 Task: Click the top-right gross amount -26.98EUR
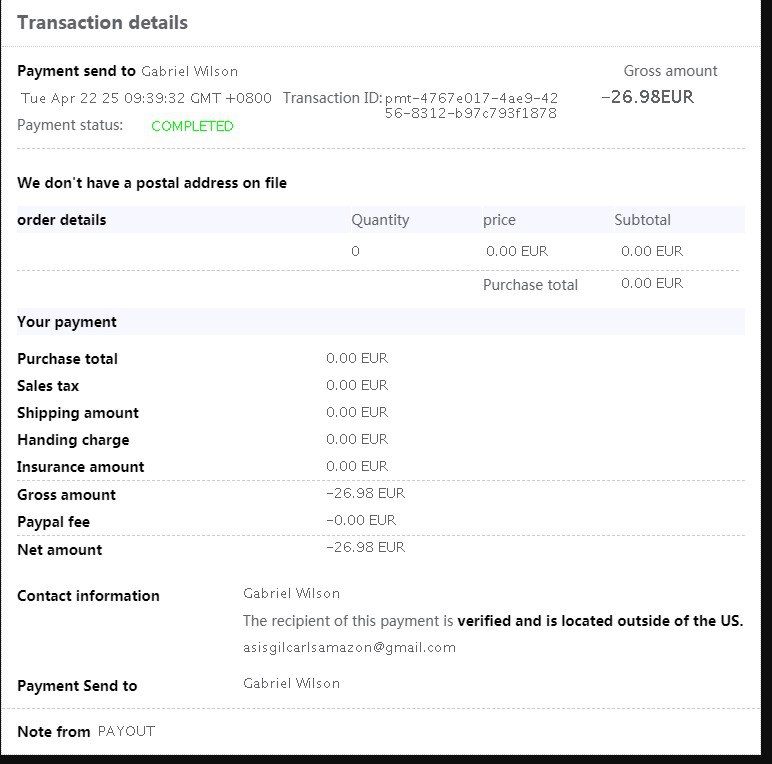[x=647, y=97]
